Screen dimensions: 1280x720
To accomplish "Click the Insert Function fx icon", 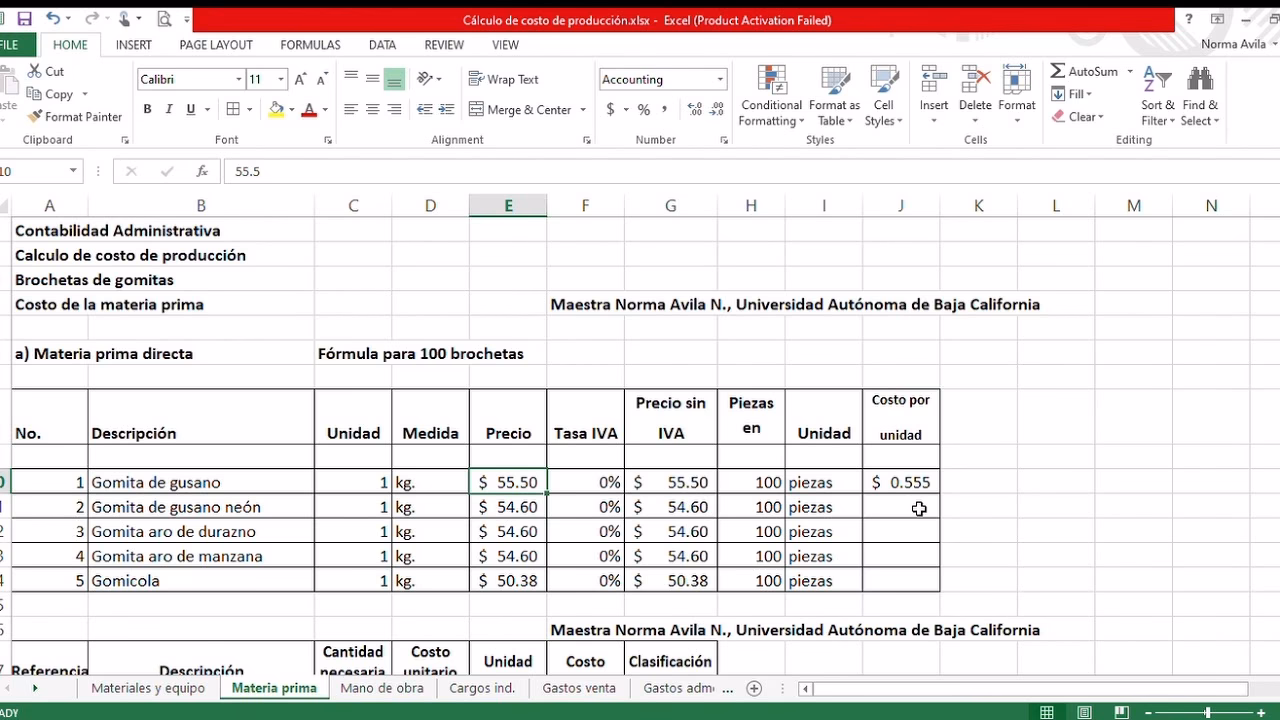I will click(x=202, y=172).
